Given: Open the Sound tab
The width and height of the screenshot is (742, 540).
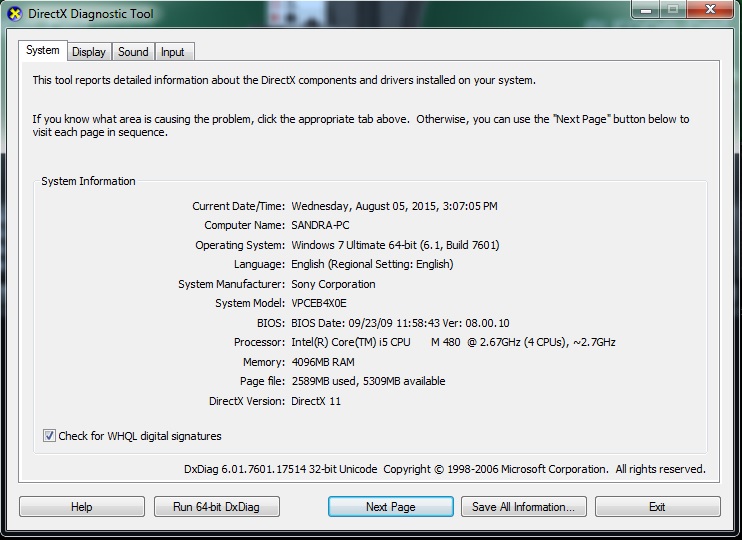Looking at the screenshot, I should coord(133,52).
